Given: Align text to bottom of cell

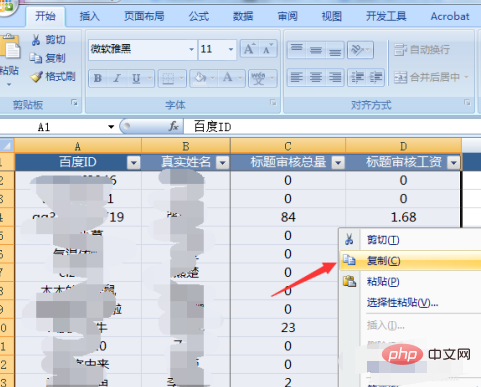Looking at the screenshot, I should point(335,50).
